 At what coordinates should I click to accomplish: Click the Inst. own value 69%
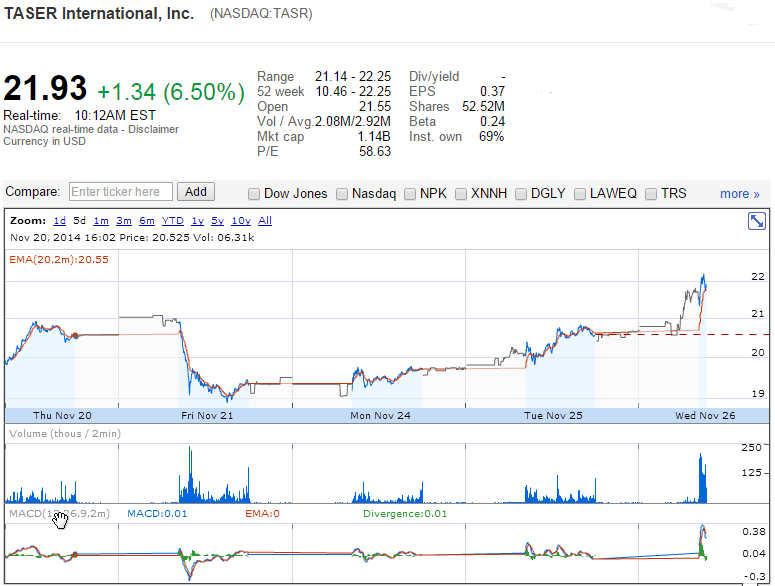point(492,136)
